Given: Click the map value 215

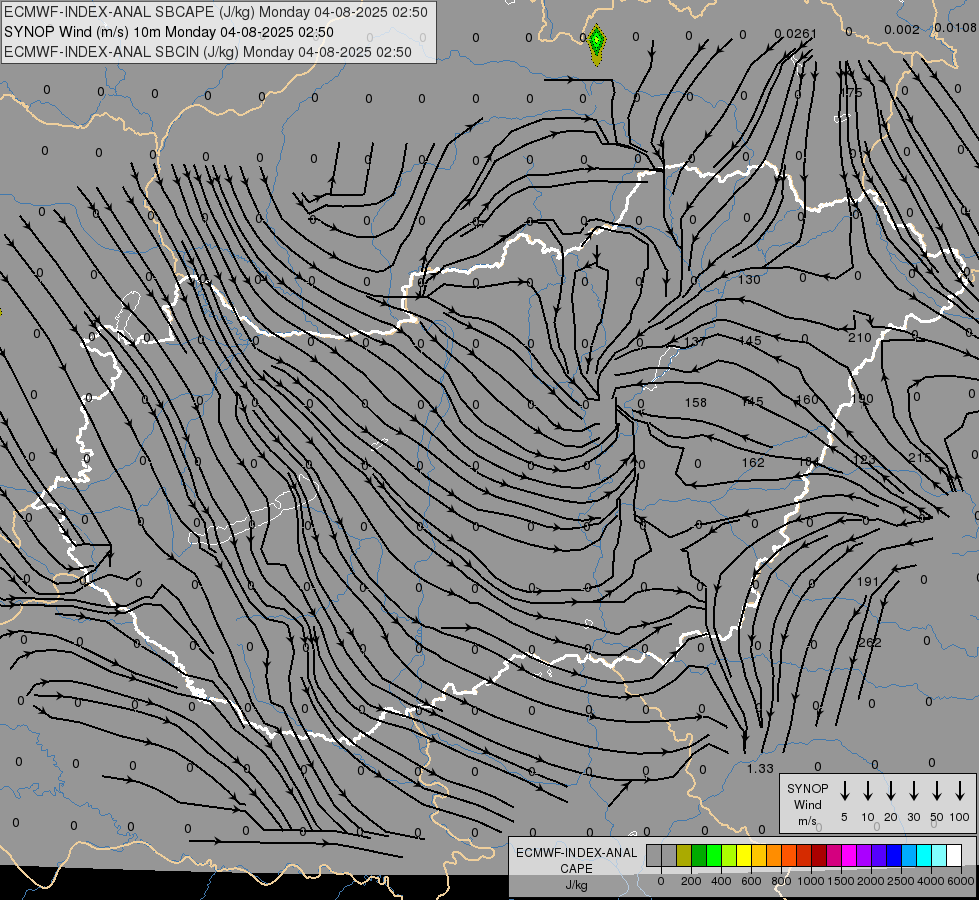Looking at the screenshot, I should [920, 458].
